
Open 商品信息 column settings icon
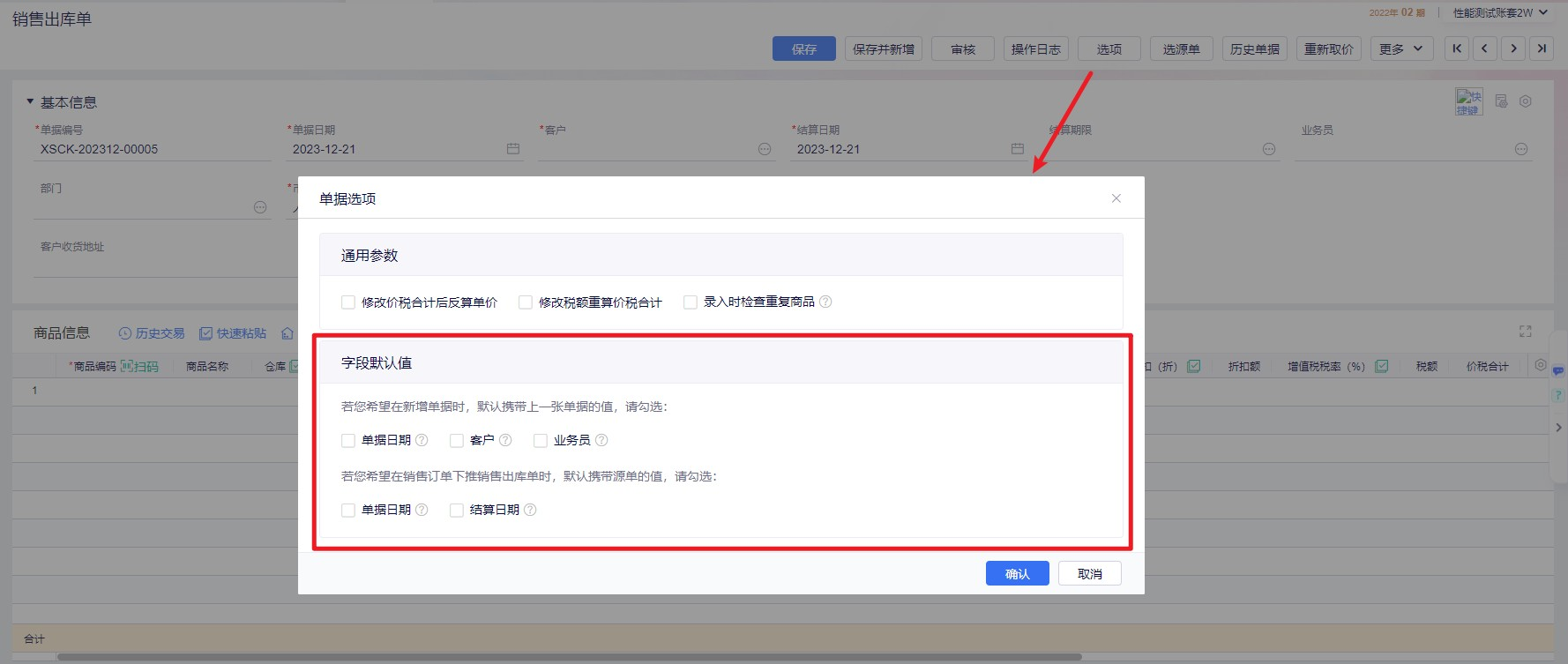point(1541,364)
